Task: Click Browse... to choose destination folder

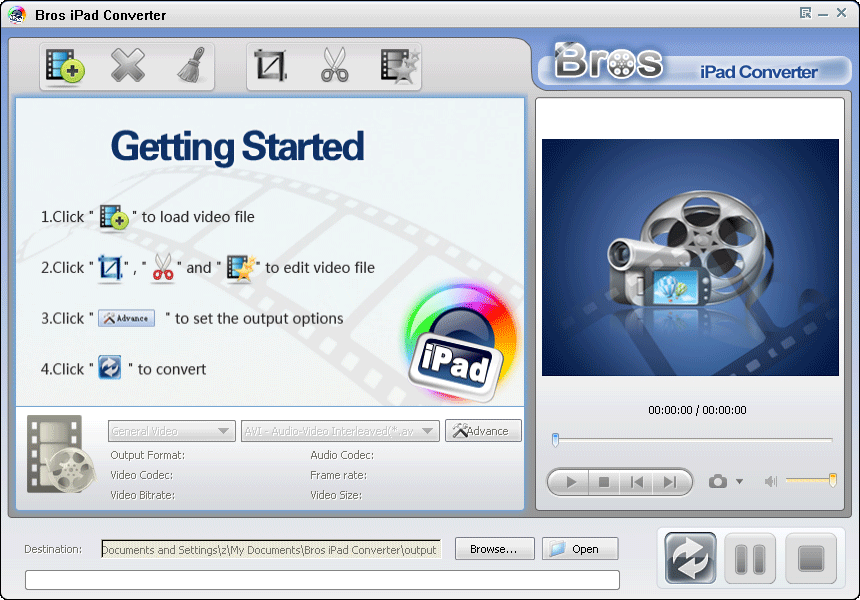Action: (x=493, y=549)
